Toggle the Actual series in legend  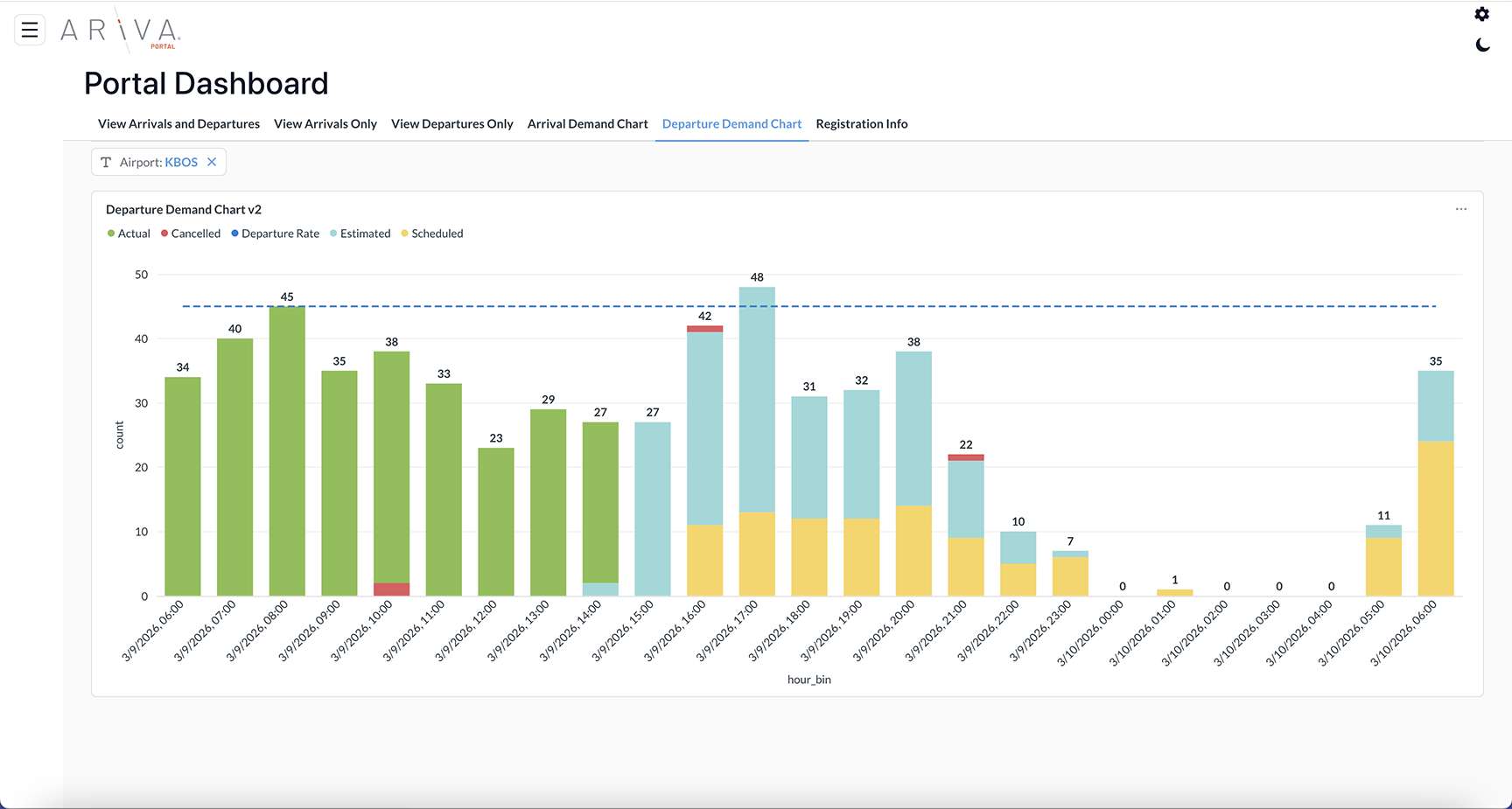pyautogui.click(x=129, y=234)
